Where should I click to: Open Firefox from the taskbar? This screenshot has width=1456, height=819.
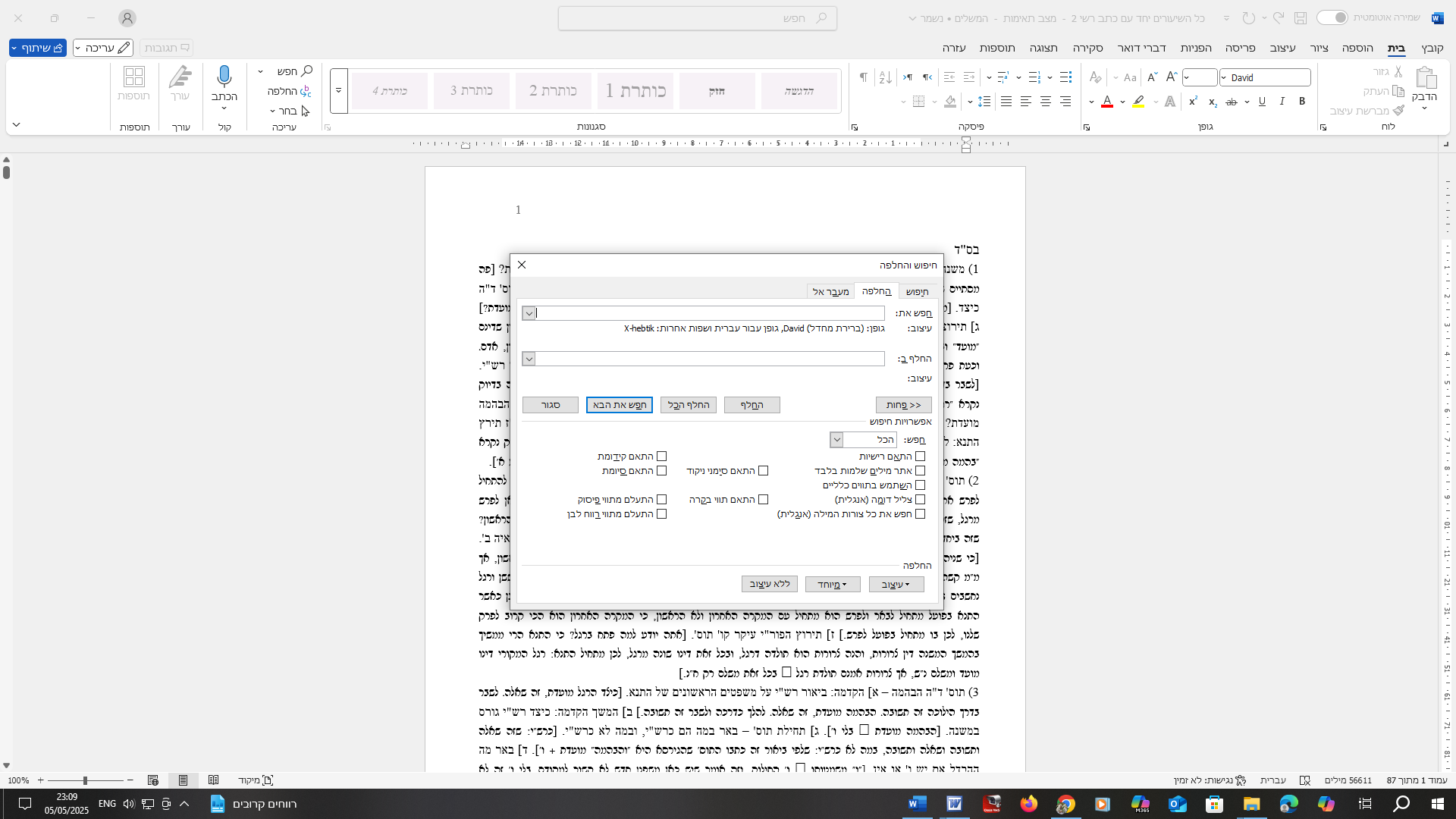[x=1028, y=804]
